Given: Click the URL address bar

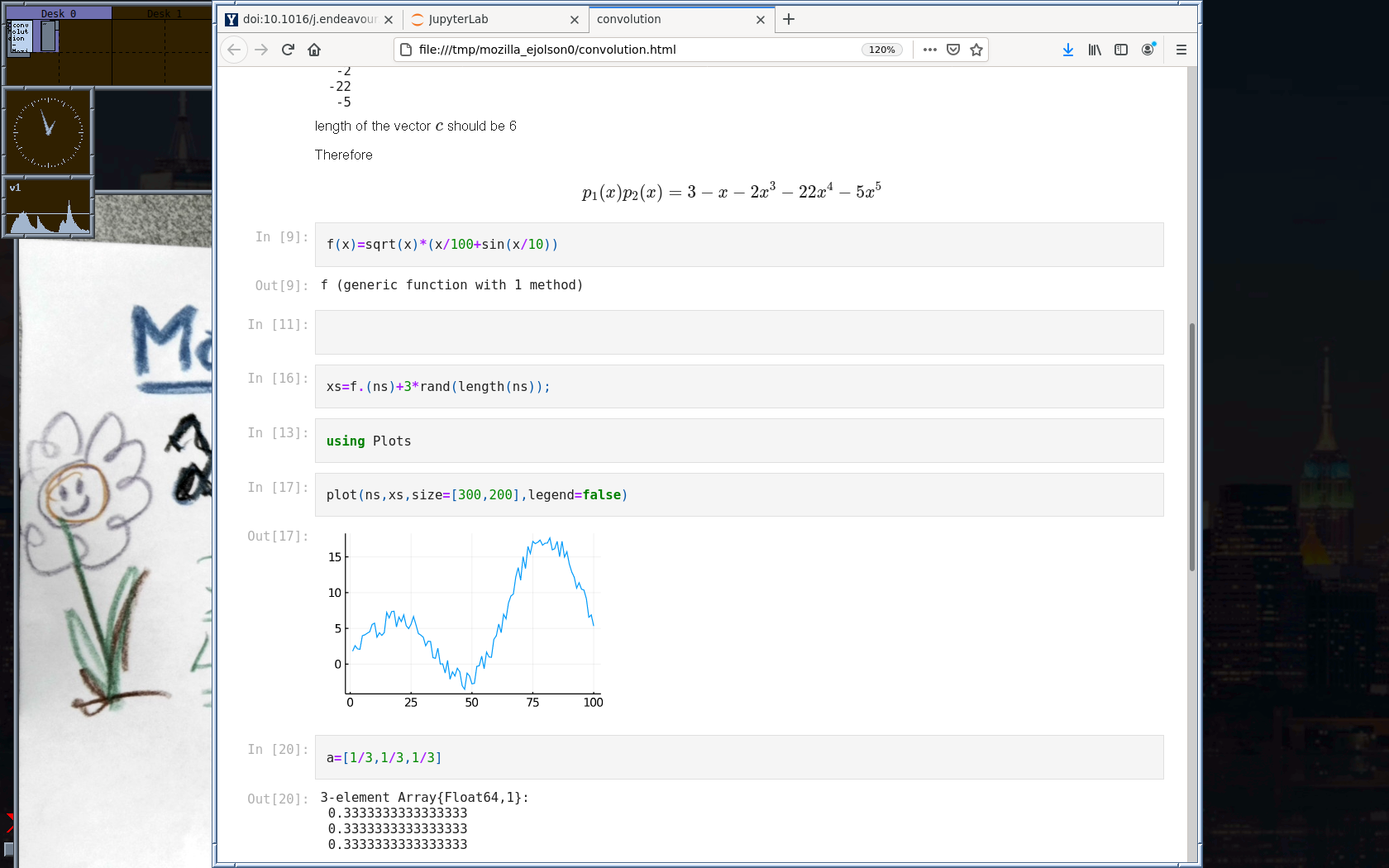Looking at the screenshot, I should pos(628,50).
